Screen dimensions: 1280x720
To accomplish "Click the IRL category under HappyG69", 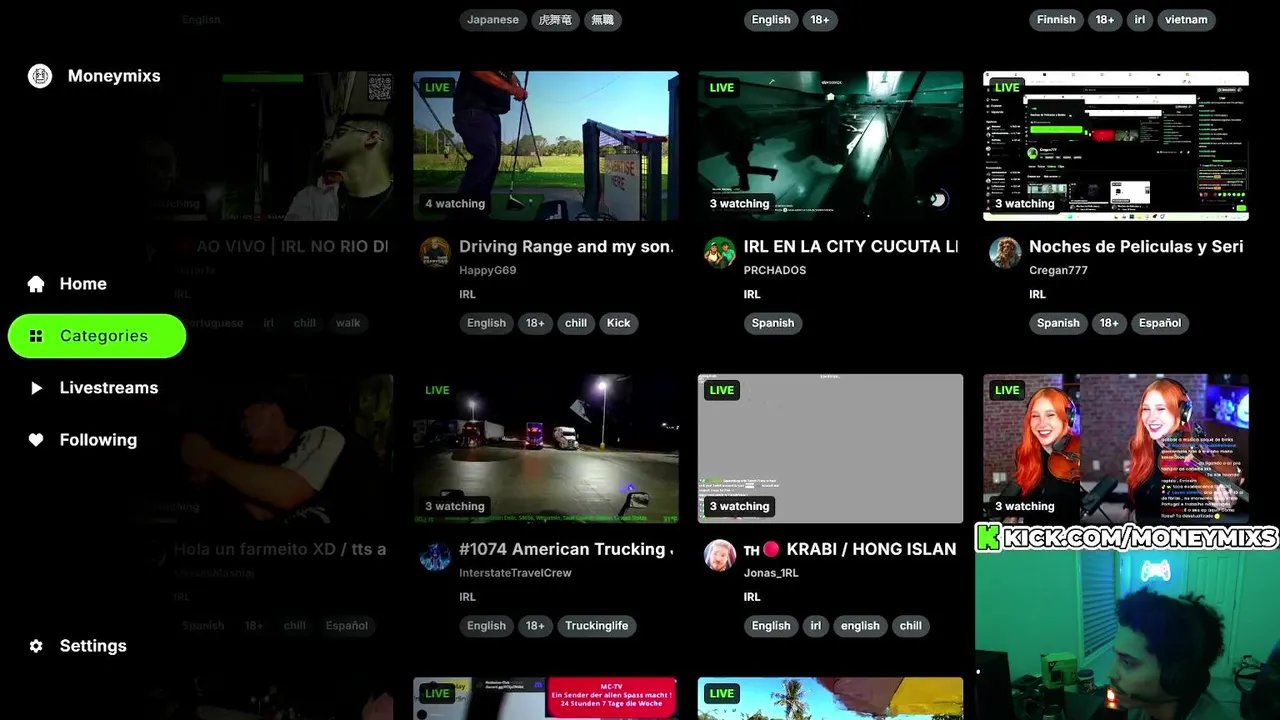I will pyautogui.click(x=467, y=294).
